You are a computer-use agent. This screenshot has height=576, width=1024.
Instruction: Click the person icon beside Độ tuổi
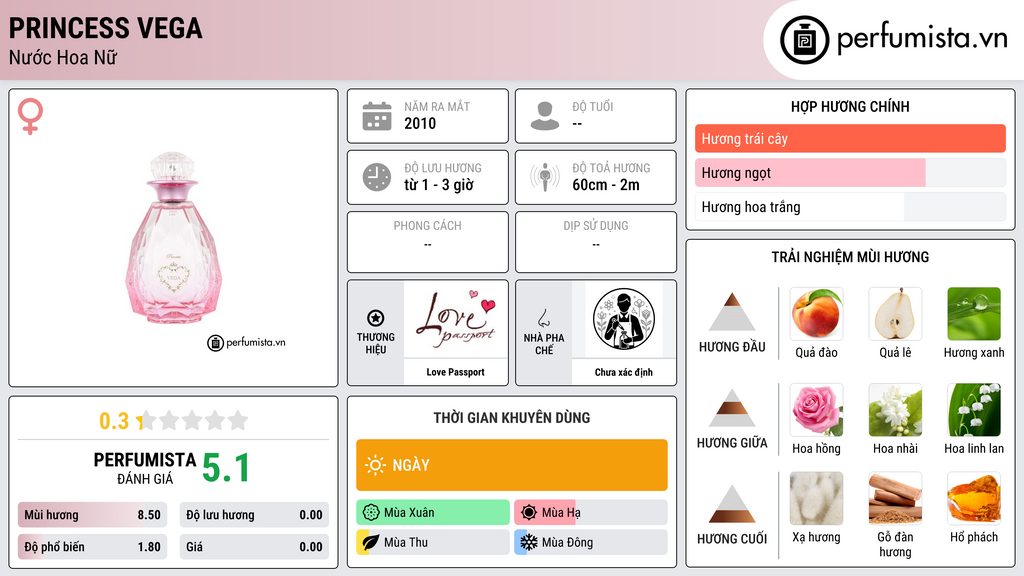pos(545,116)
